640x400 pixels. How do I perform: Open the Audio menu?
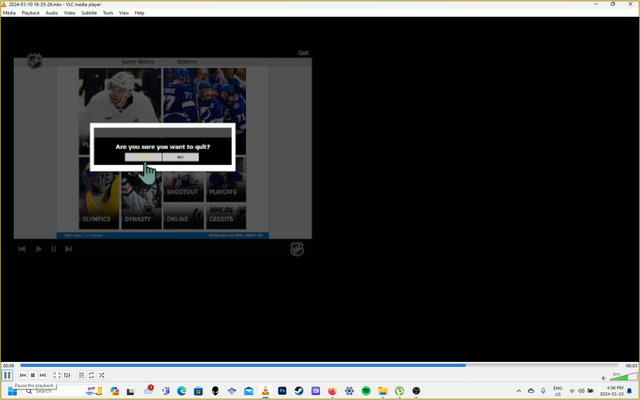click(51, 13)
